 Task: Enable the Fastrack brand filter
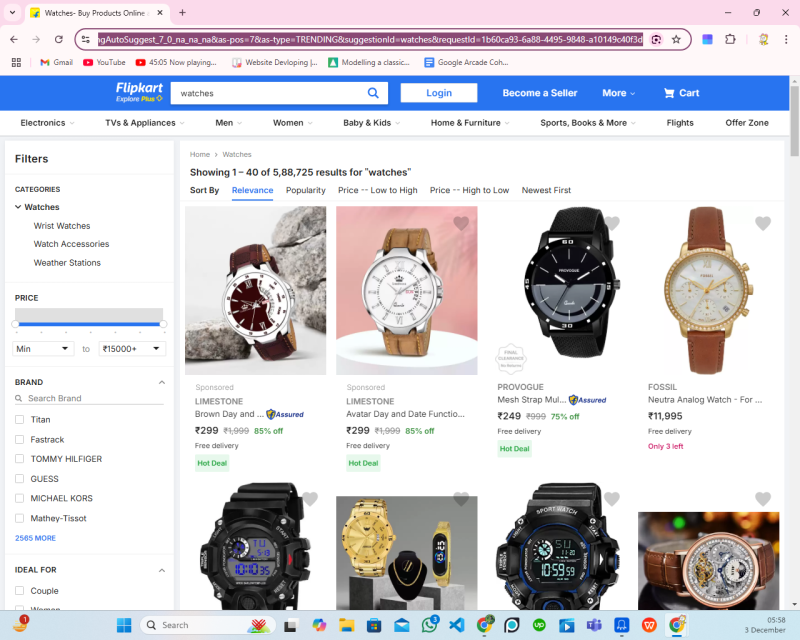[20, 440]
